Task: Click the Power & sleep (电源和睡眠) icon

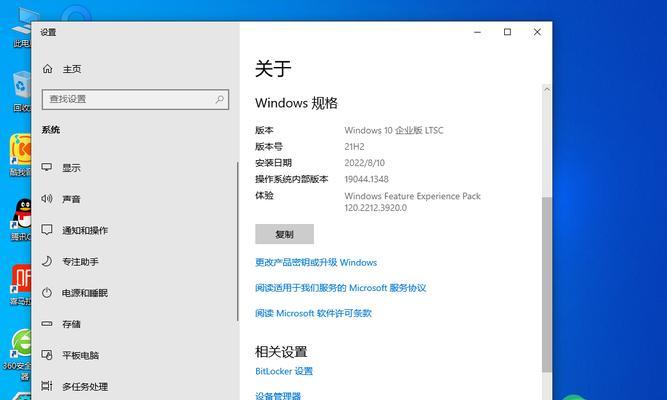Action: (x=47, y=292)
